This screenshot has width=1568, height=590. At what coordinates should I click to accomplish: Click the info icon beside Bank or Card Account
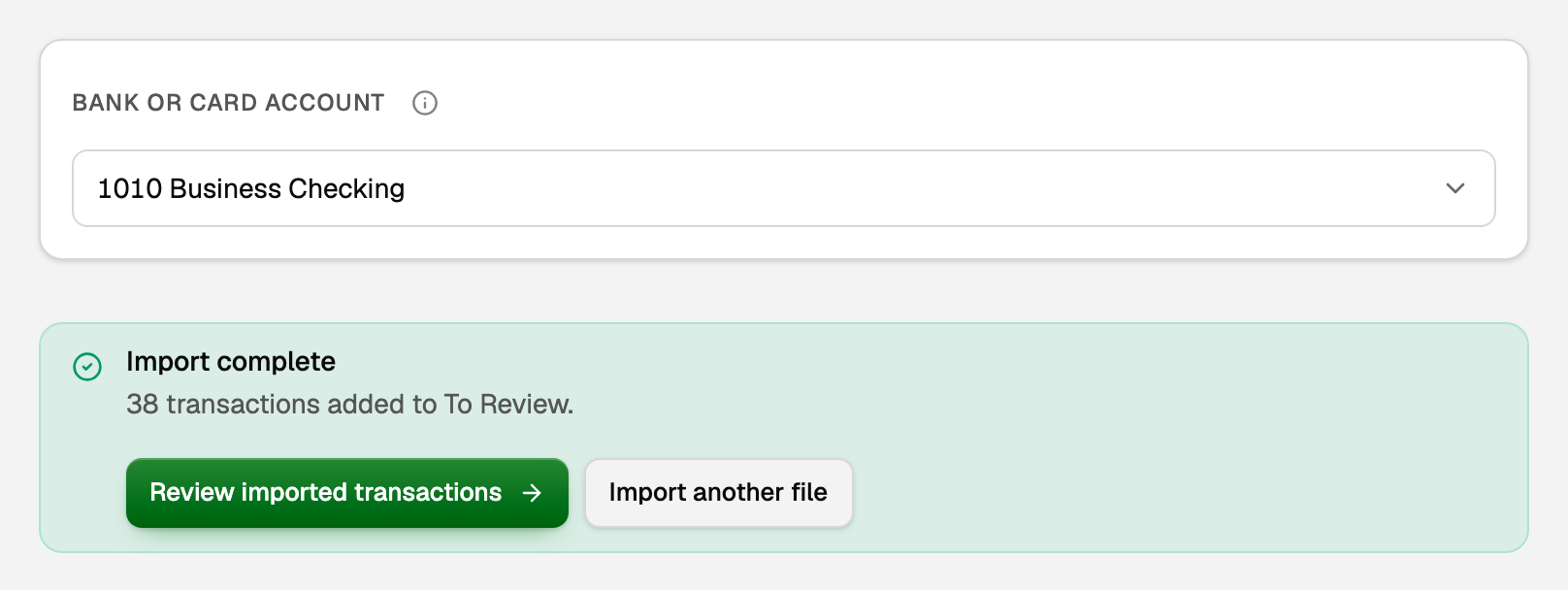pos(425,103)
